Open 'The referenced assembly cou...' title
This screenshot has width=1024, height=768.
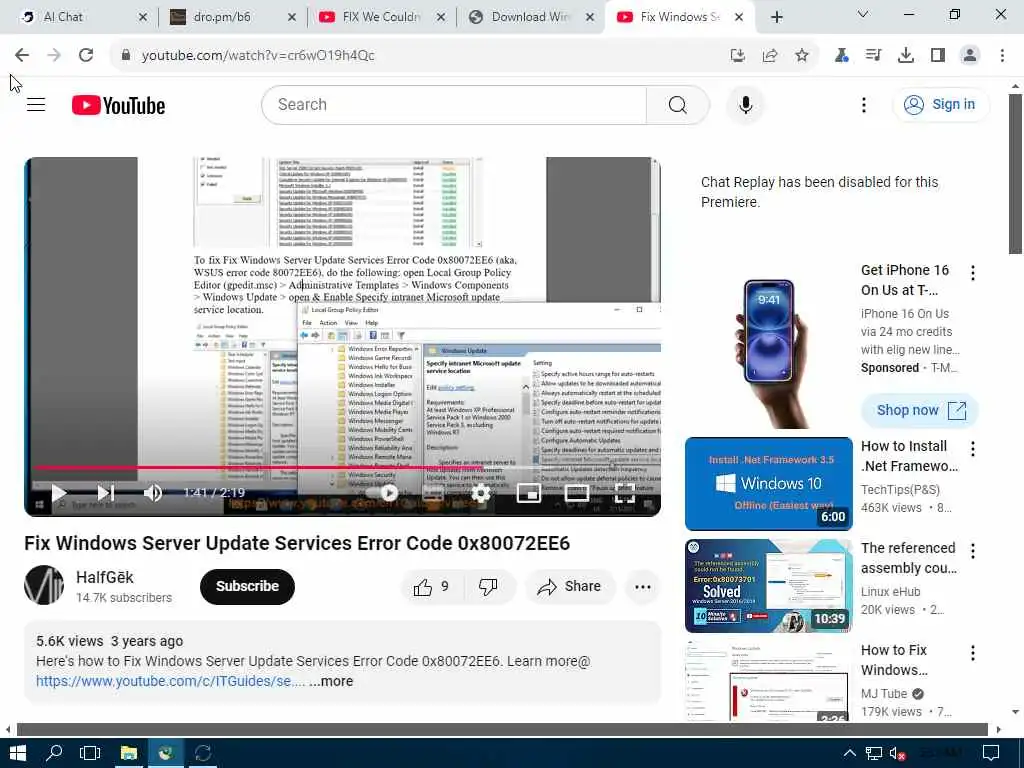pyautogui.click(x=909, y=558)
